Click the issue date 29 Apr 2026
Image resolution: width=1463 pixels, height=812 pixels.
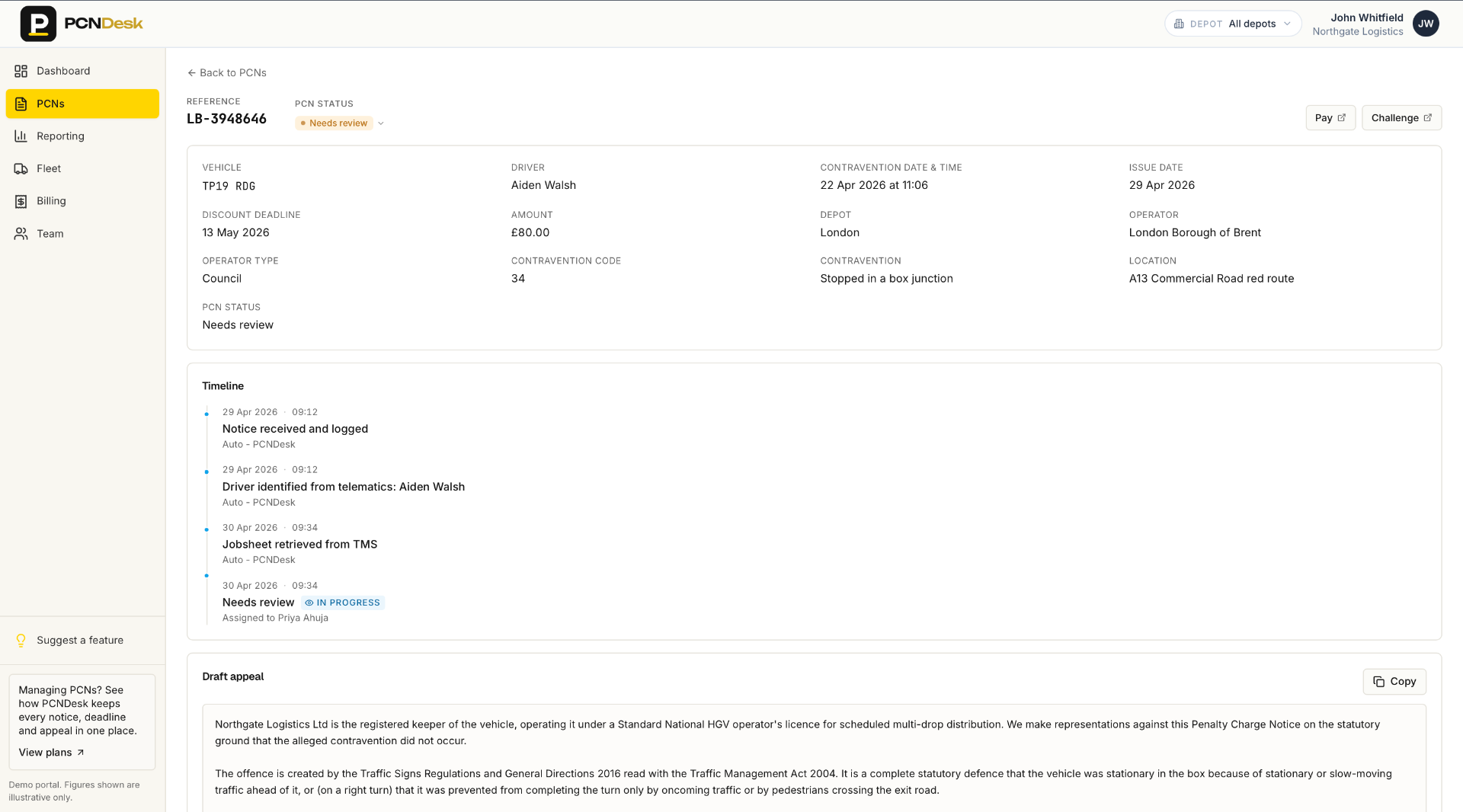coord(1161,185)
